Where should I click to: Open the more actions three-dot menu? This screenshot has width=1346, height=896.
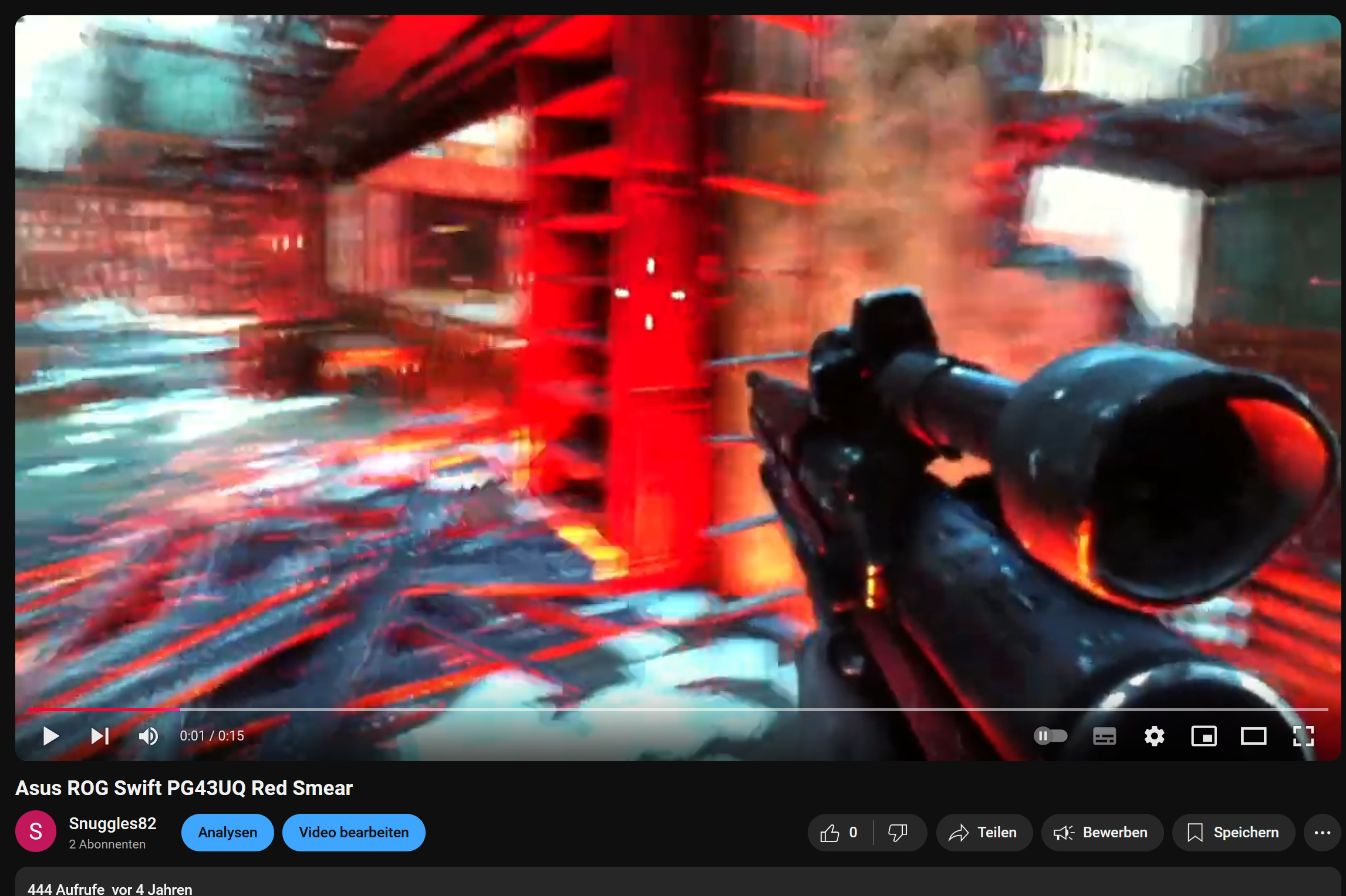[1323, 832]
